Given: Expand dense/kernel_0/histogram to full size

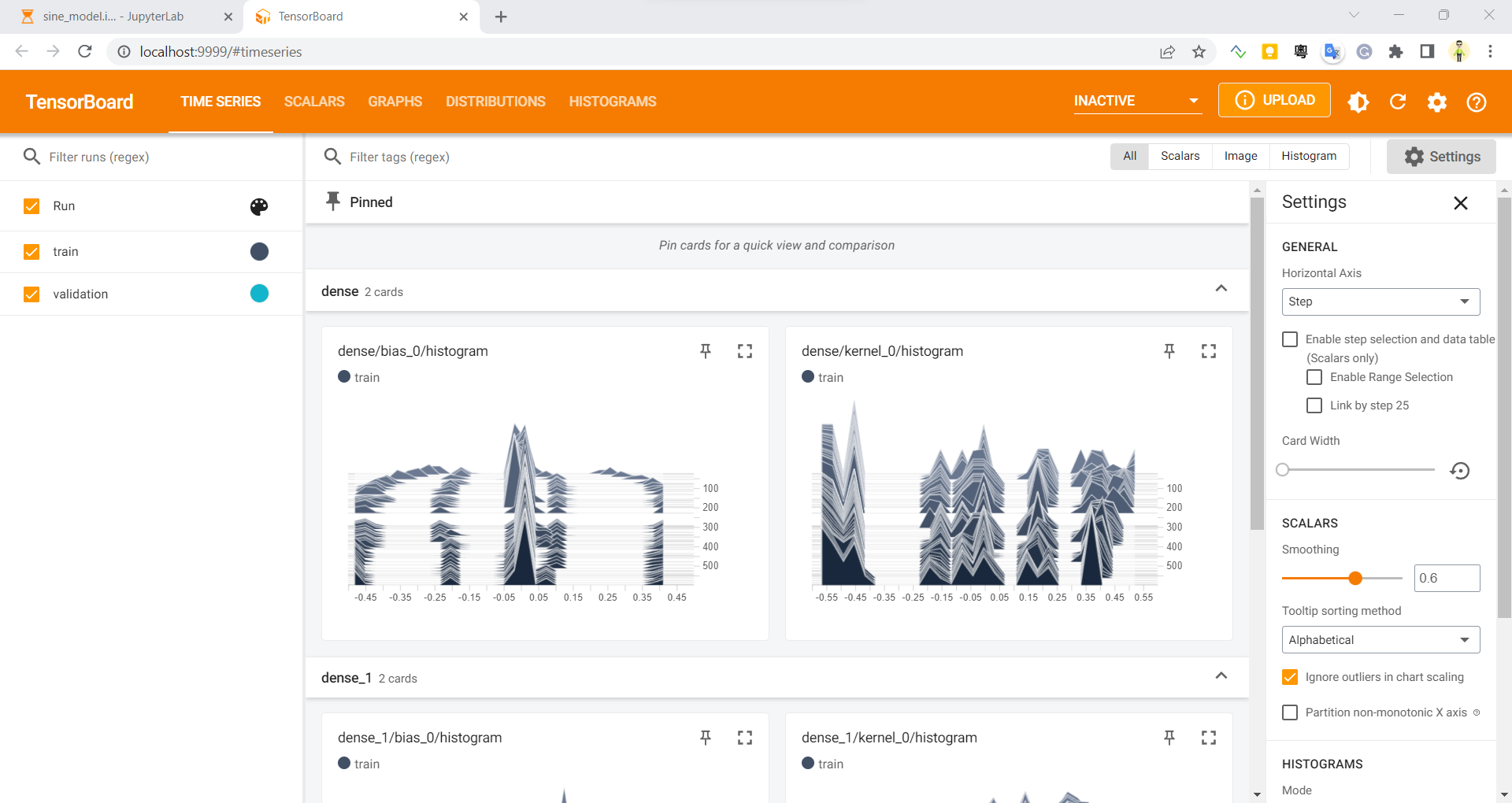Looking at the screenshot, I should pos(1209,351).
